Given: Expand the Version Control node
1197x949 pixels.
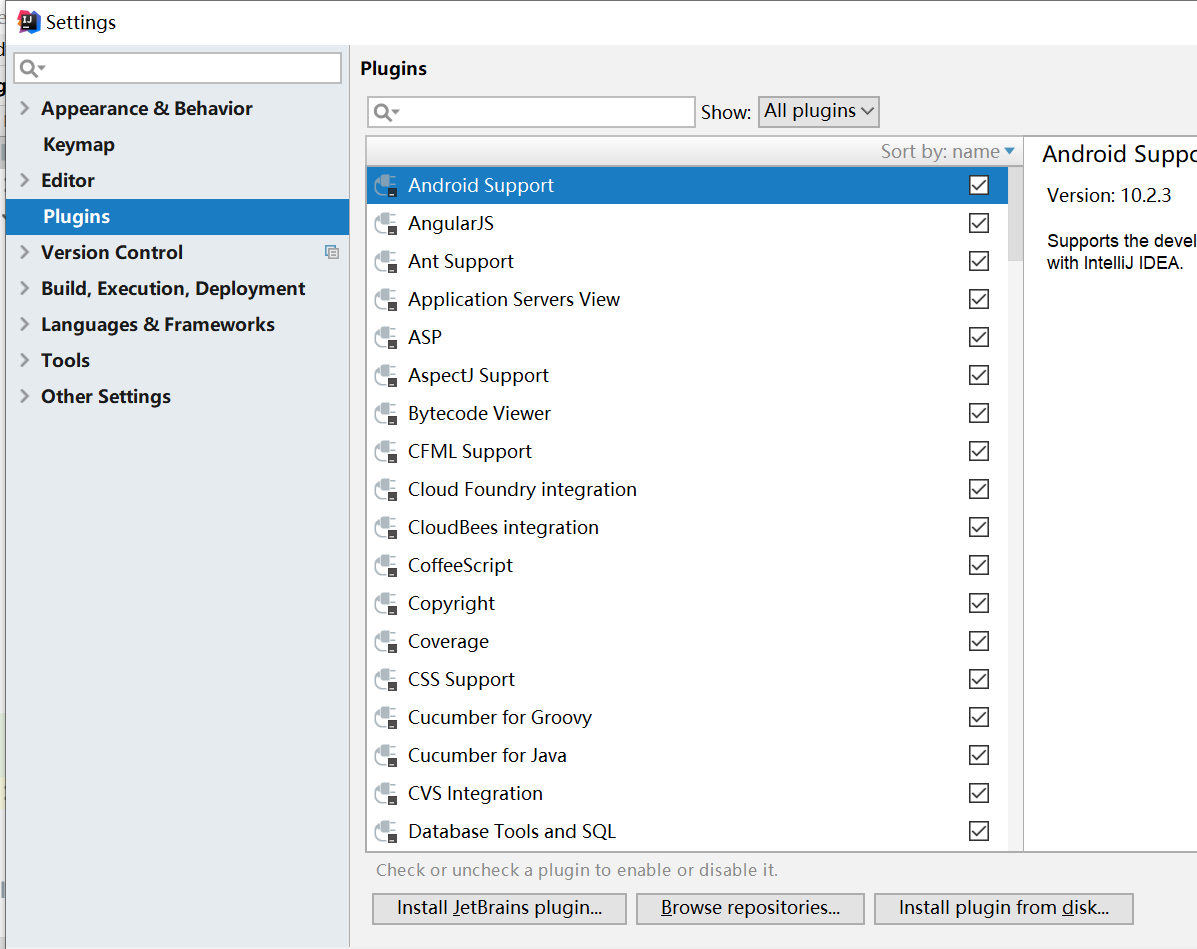Looking at the screenshot, I should 24,251.
